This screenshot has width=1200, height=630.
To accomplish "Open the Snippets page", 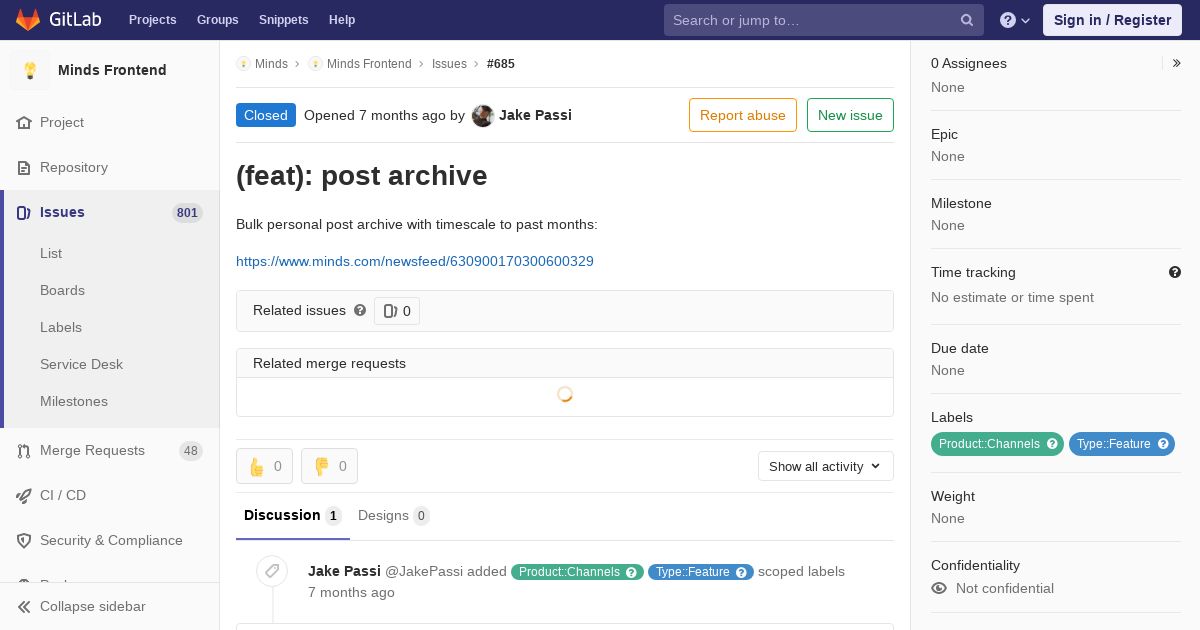I will click(x=283, y=19).
